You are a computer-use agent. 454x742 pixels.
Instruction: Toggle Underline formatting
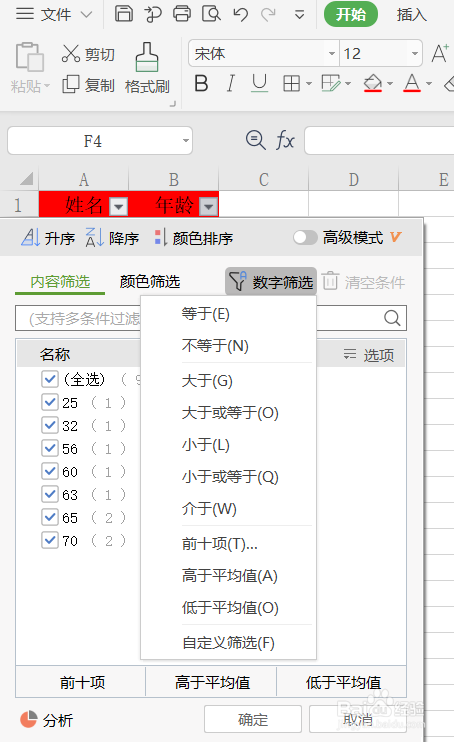[259, 83]
